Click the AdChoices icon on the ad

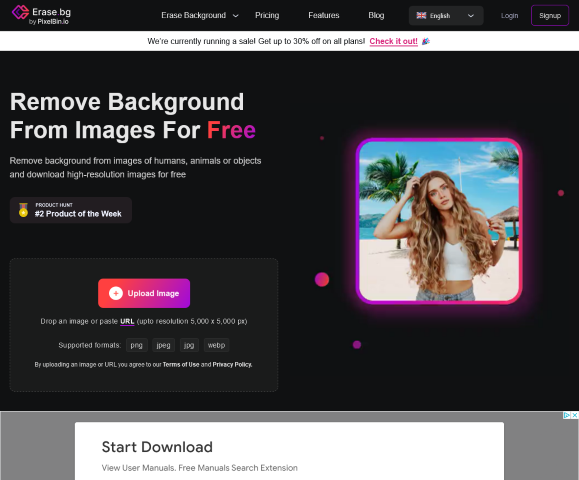pos(566,415)
